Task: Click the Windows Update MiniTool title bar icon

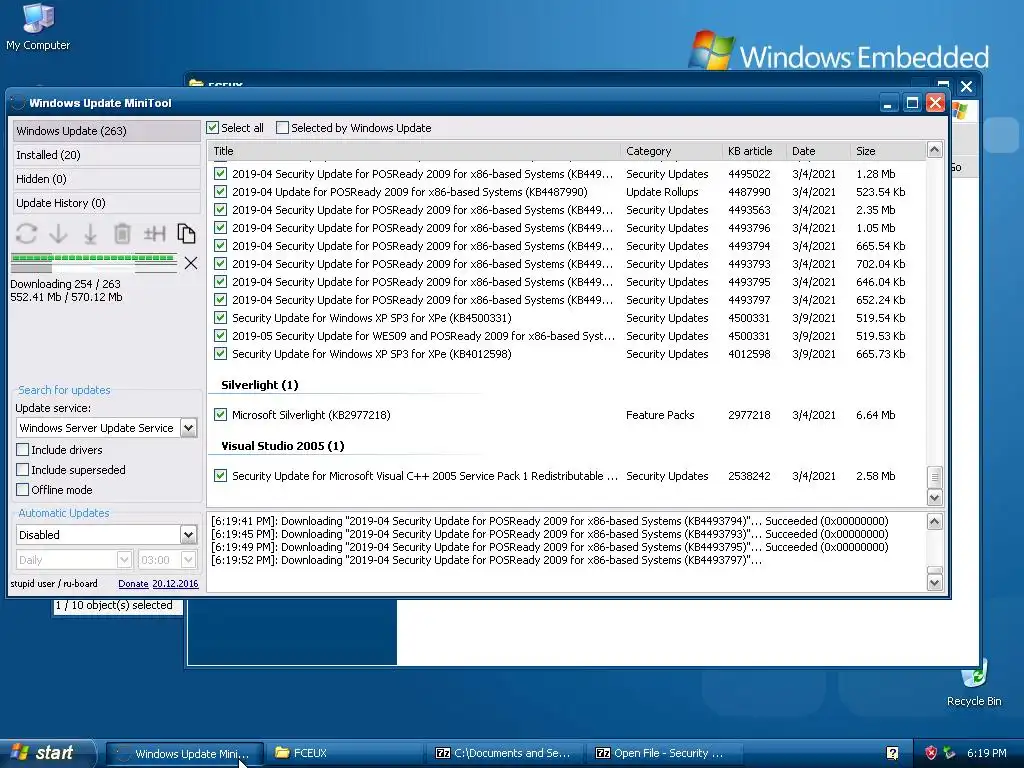Action: (18, 103)
